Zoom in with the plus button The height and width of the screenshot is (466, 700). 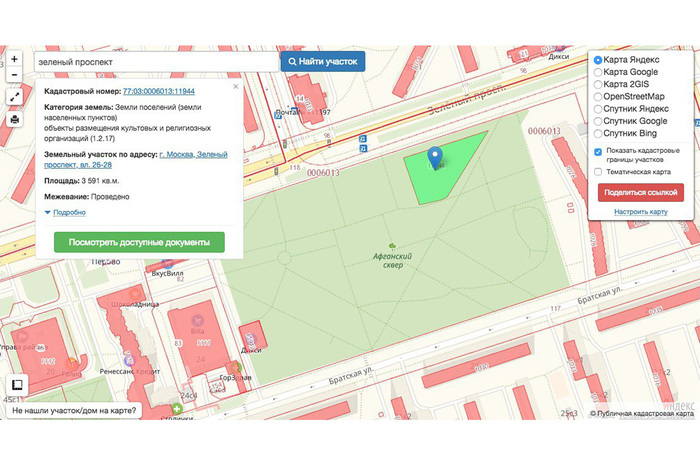[14, 59]
